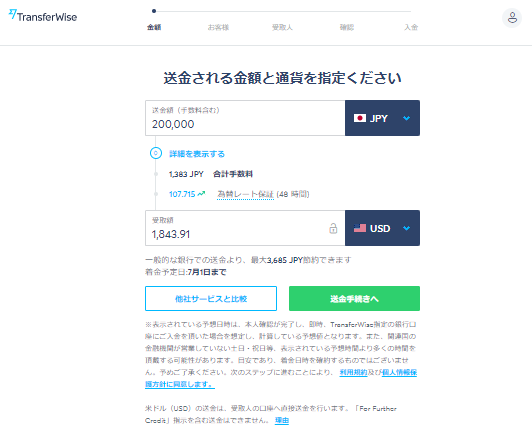Image resolution: width=532 pixels, height=435 pixels.
Task: Open the JPY currency dropdown
Action: pos(382,118)
